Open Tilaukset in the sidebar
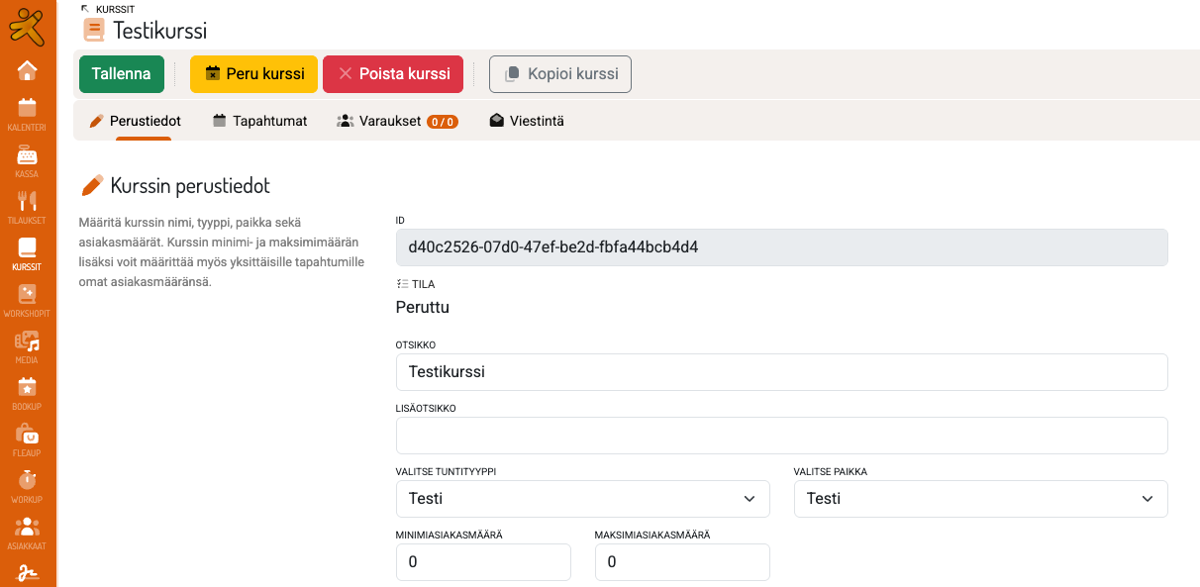The width and height of the screenshot is (1200, 587). 27,207
